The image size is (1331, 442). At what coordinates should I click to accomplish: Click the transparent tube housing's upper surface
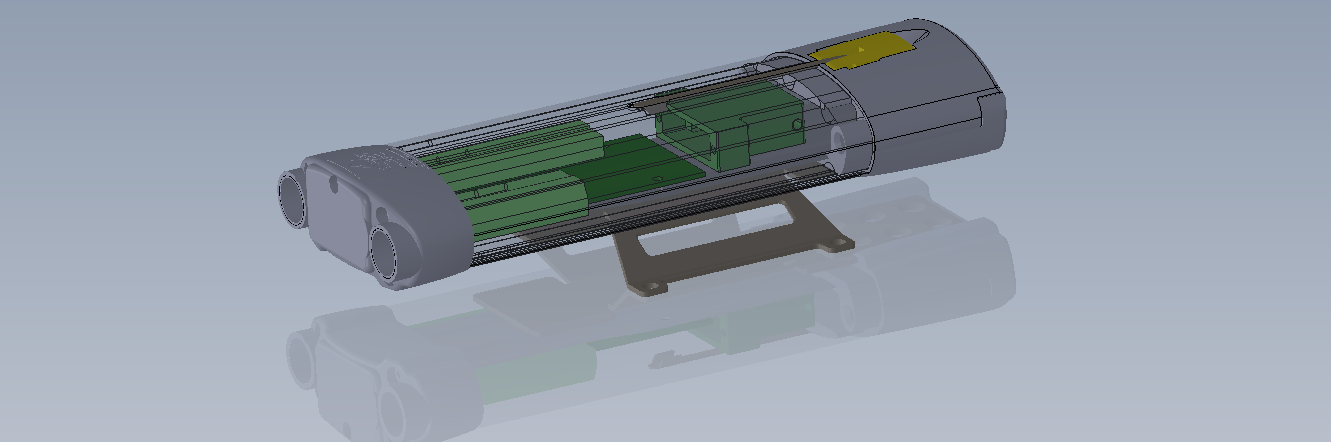point(560,110)
